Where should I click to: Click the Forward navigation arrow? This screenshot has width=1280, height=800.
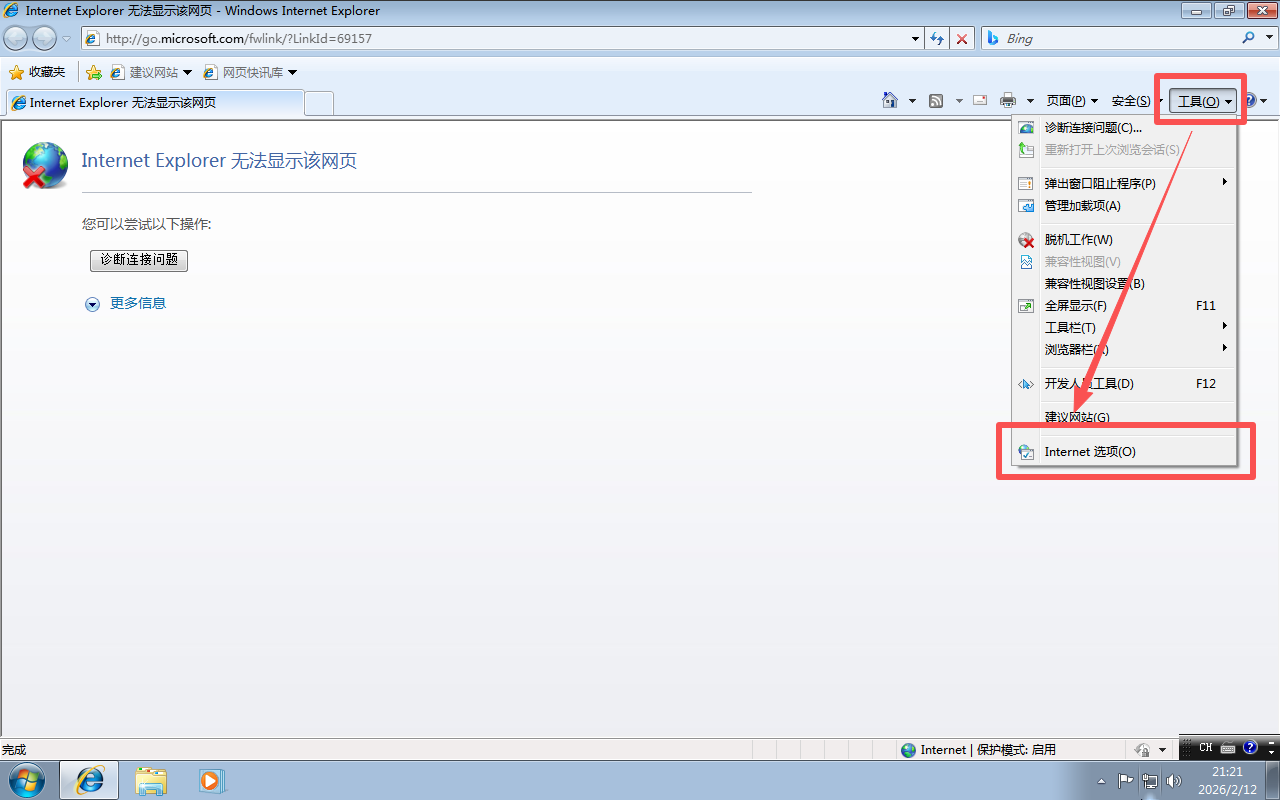[x=45, y=38]
